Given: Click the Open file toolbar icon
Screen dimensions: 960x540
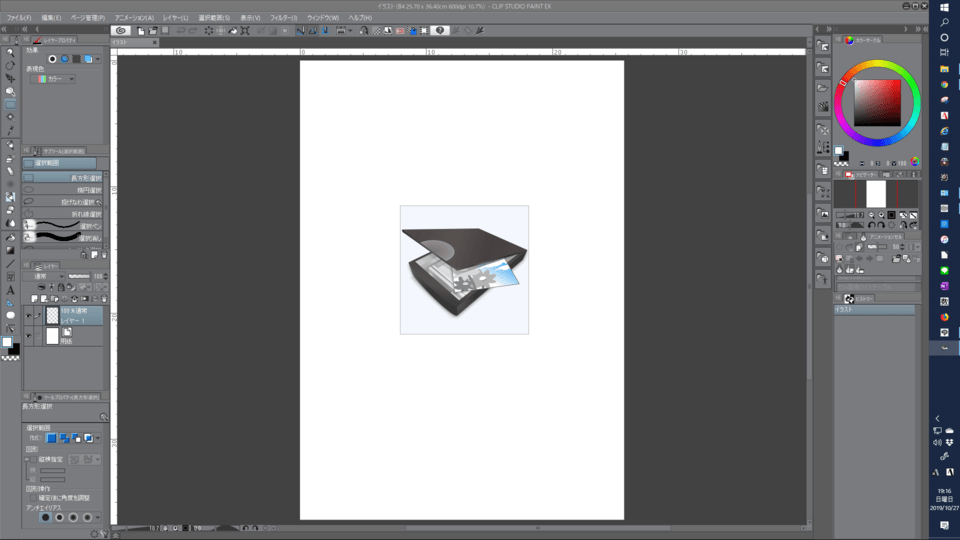Looking at the screenshot, I should pos(152,31).
